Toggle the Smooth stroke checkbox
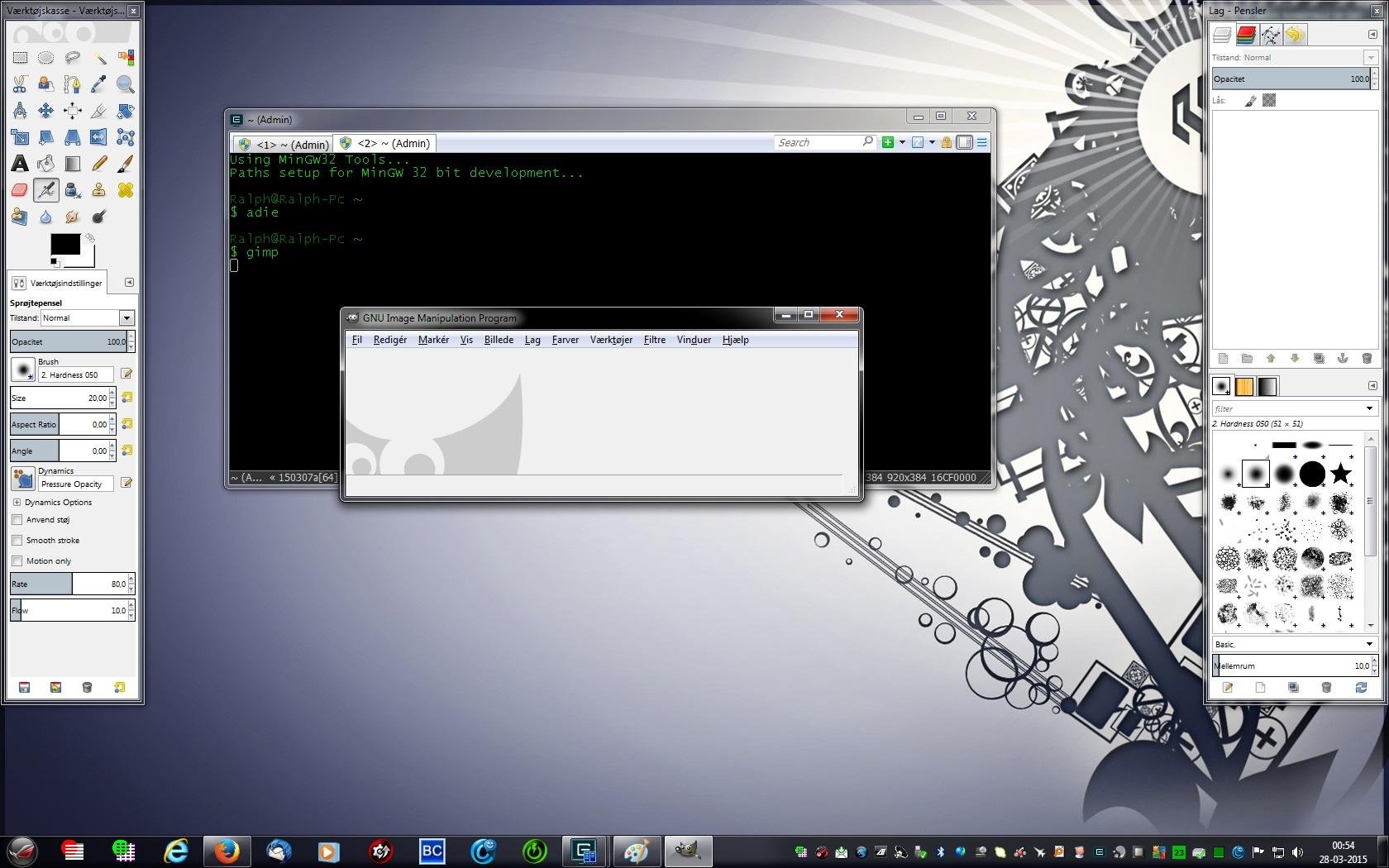 pos(17,541)
